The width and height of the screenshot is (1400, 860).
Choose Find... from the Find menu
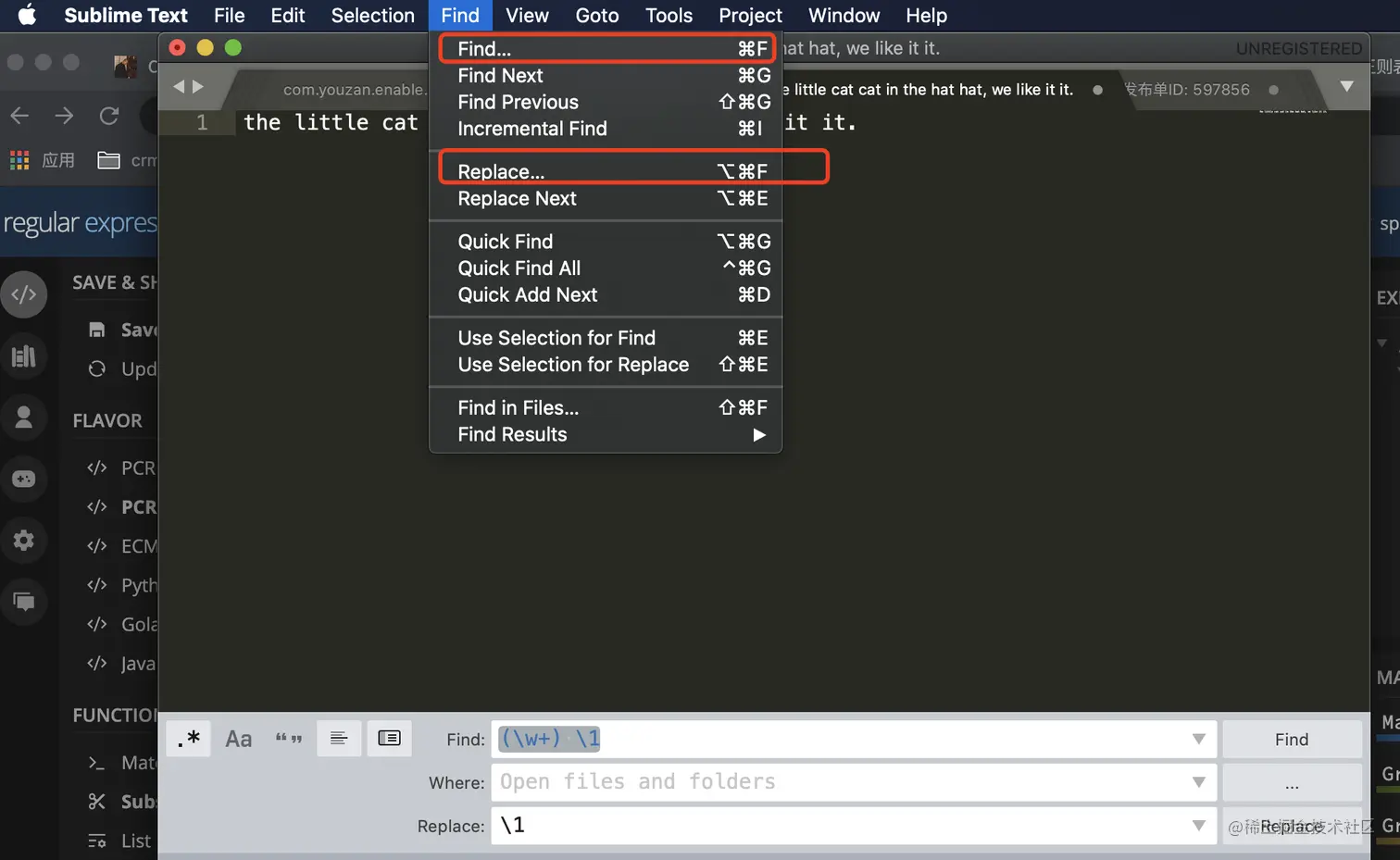(606, 48)
